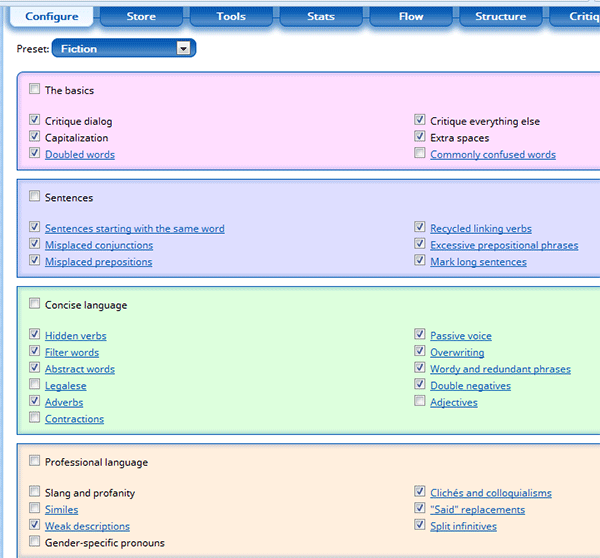Switch to the Store tab
Screen dimensions: 600x558
coord(141,16)
